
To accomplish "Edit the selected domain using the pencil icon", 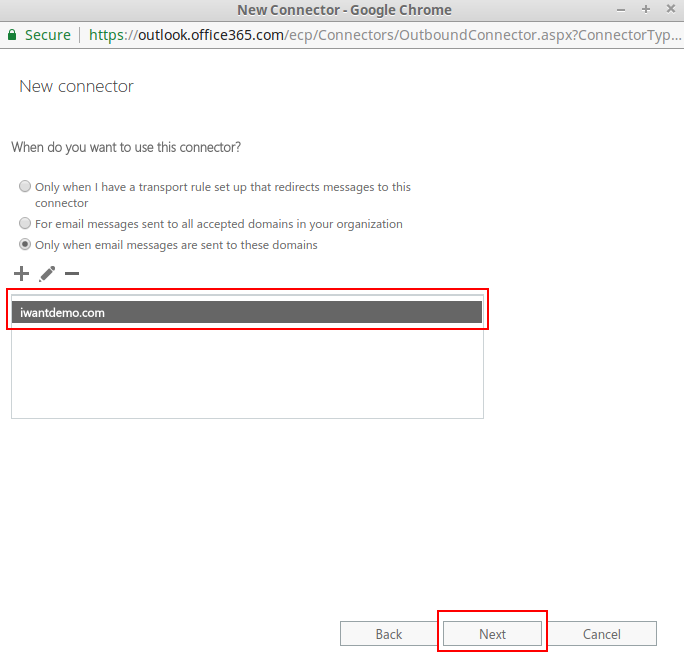I will tap(47, 274).
